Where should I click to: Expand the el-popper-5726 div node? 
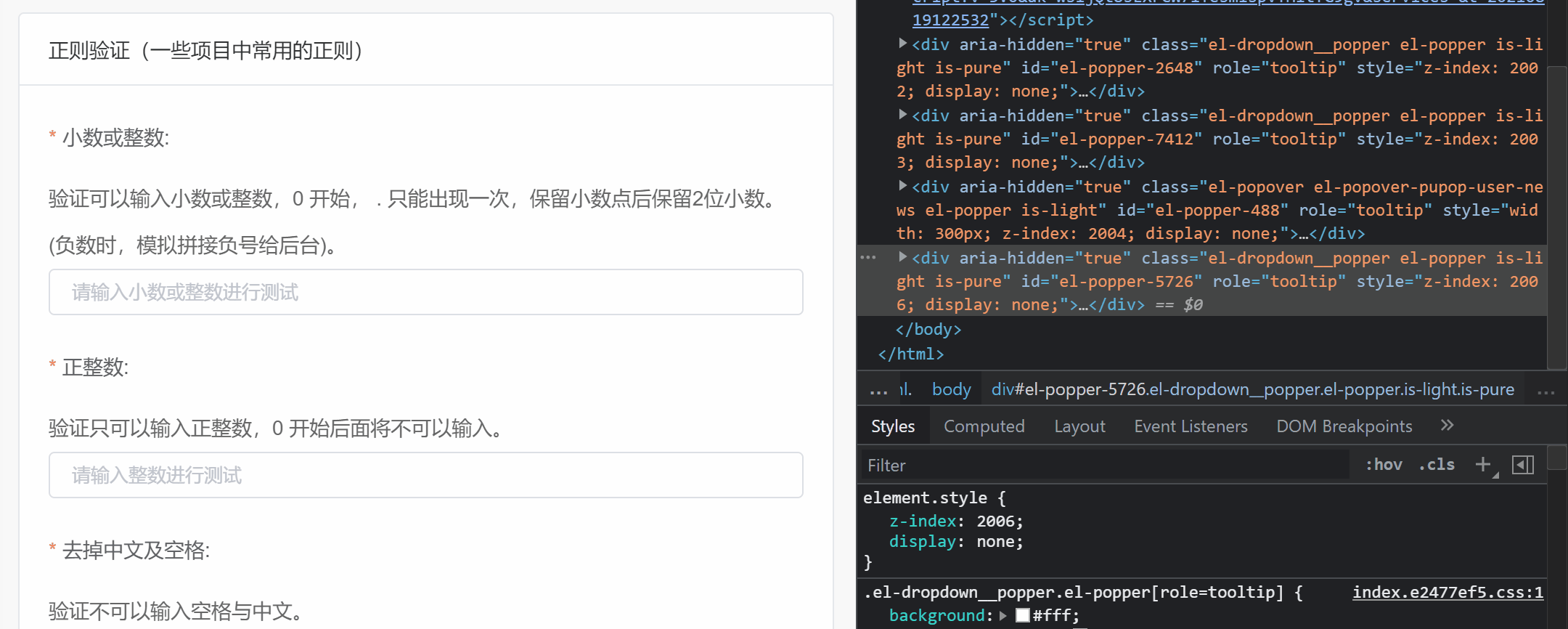[902, 257]
